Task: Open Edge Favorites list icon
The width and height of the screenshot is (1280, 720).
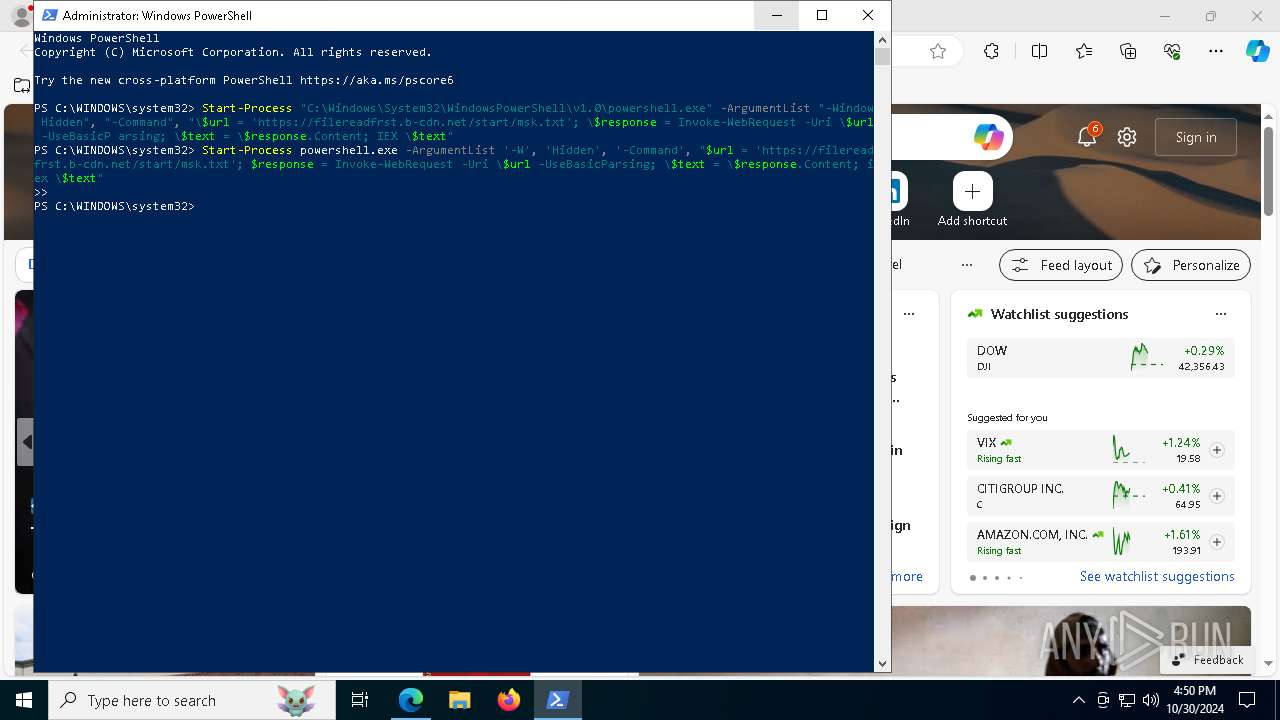Action: point(1084,51)
